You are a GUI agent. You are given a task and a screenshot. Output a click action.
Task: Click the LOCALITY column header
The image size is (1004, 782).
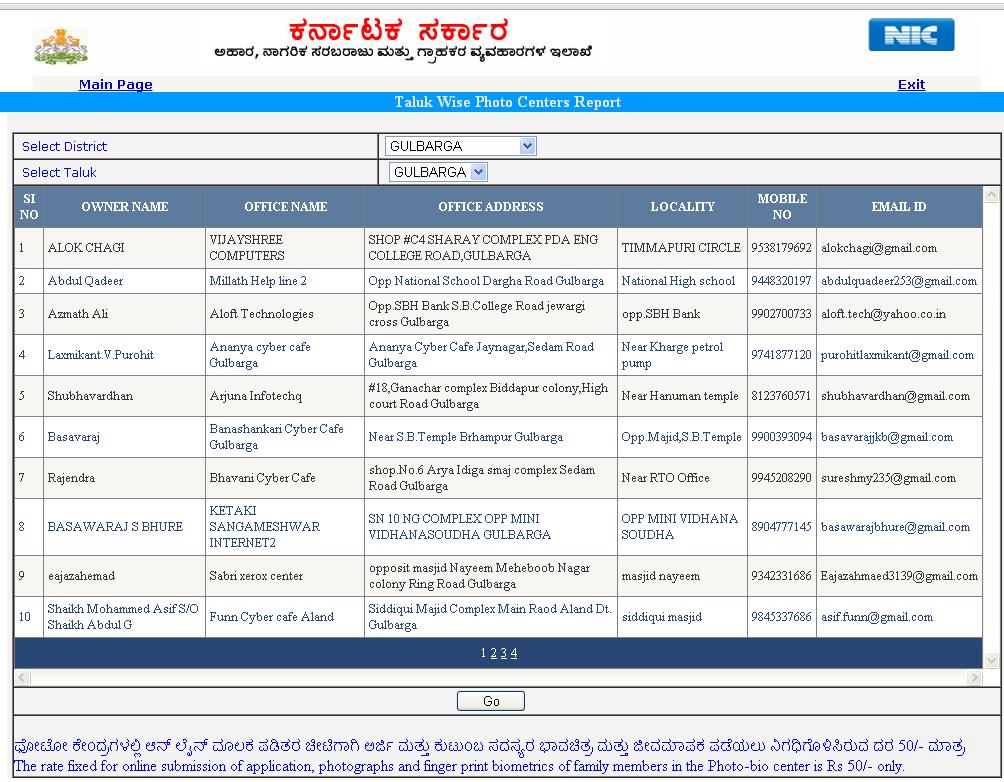[683, 207]
